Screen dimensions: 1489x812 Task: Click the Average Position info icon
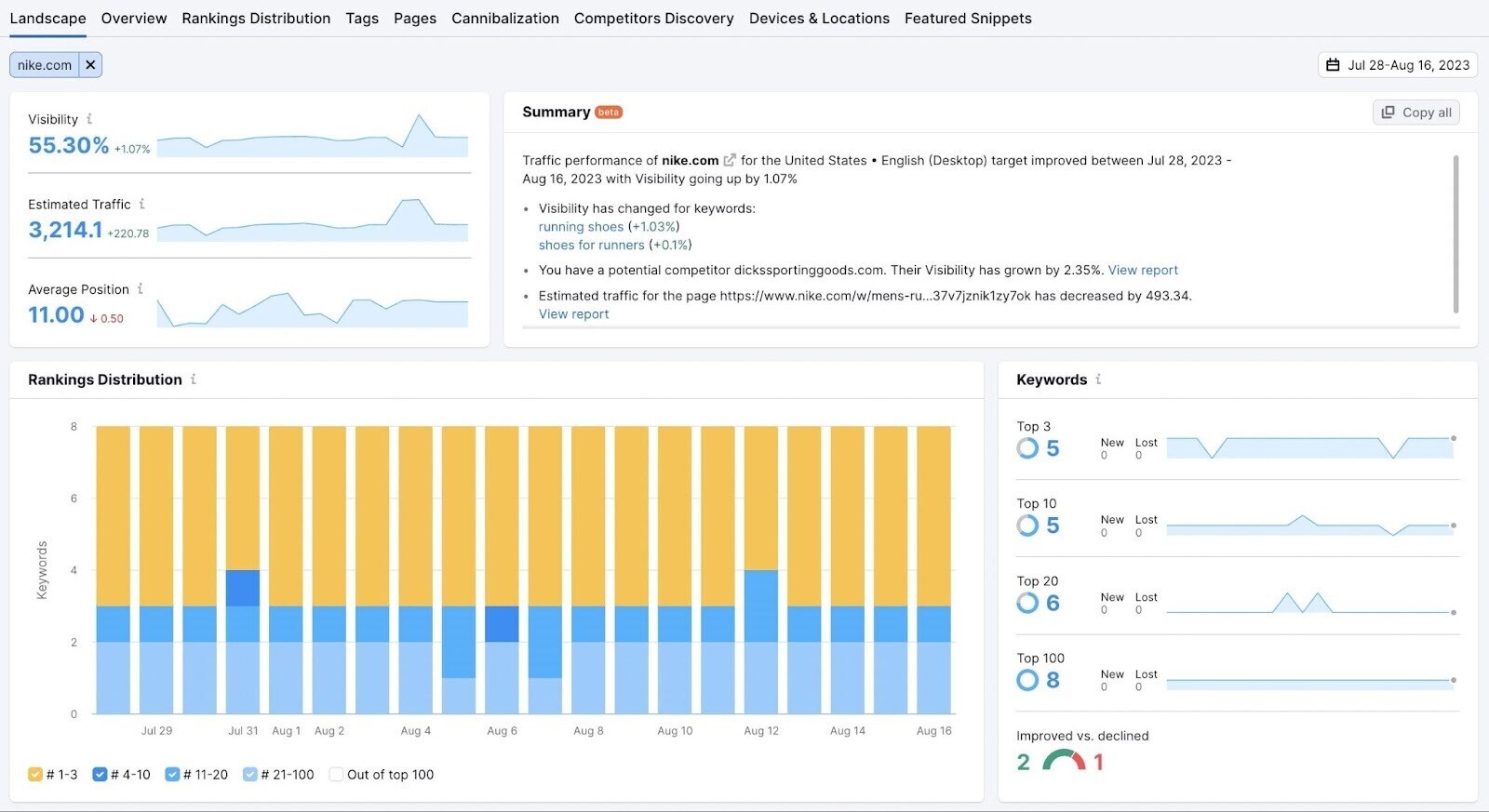[141, 289]
